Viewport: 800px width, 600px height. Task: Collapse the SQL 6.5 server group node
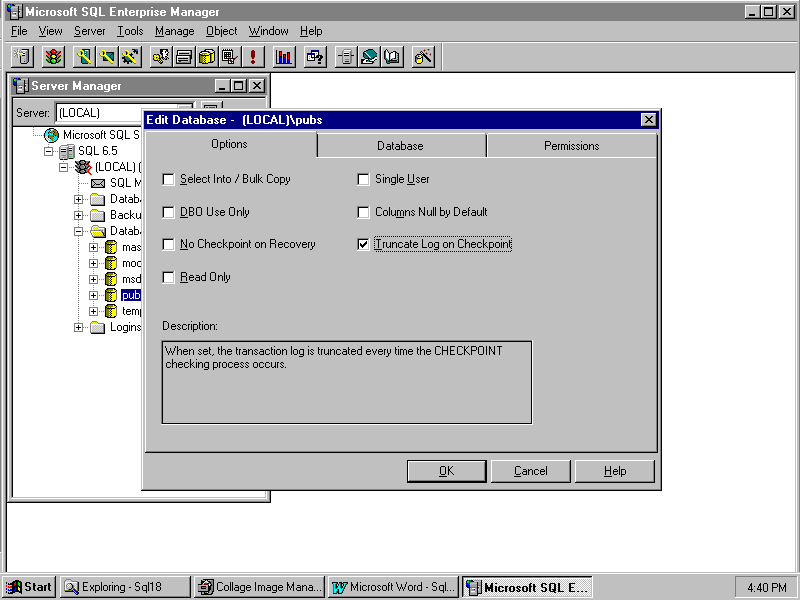click(x=48, y=151)
